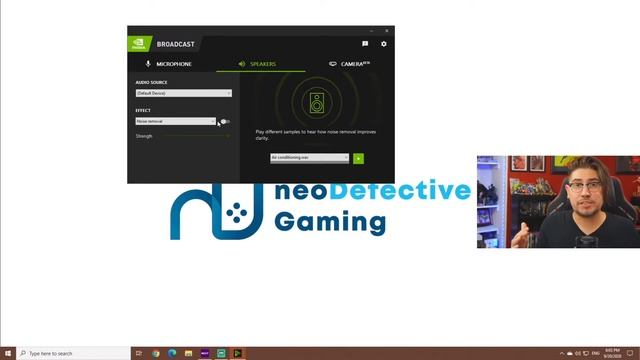Play the selected audio sample

tap(358, 158)
